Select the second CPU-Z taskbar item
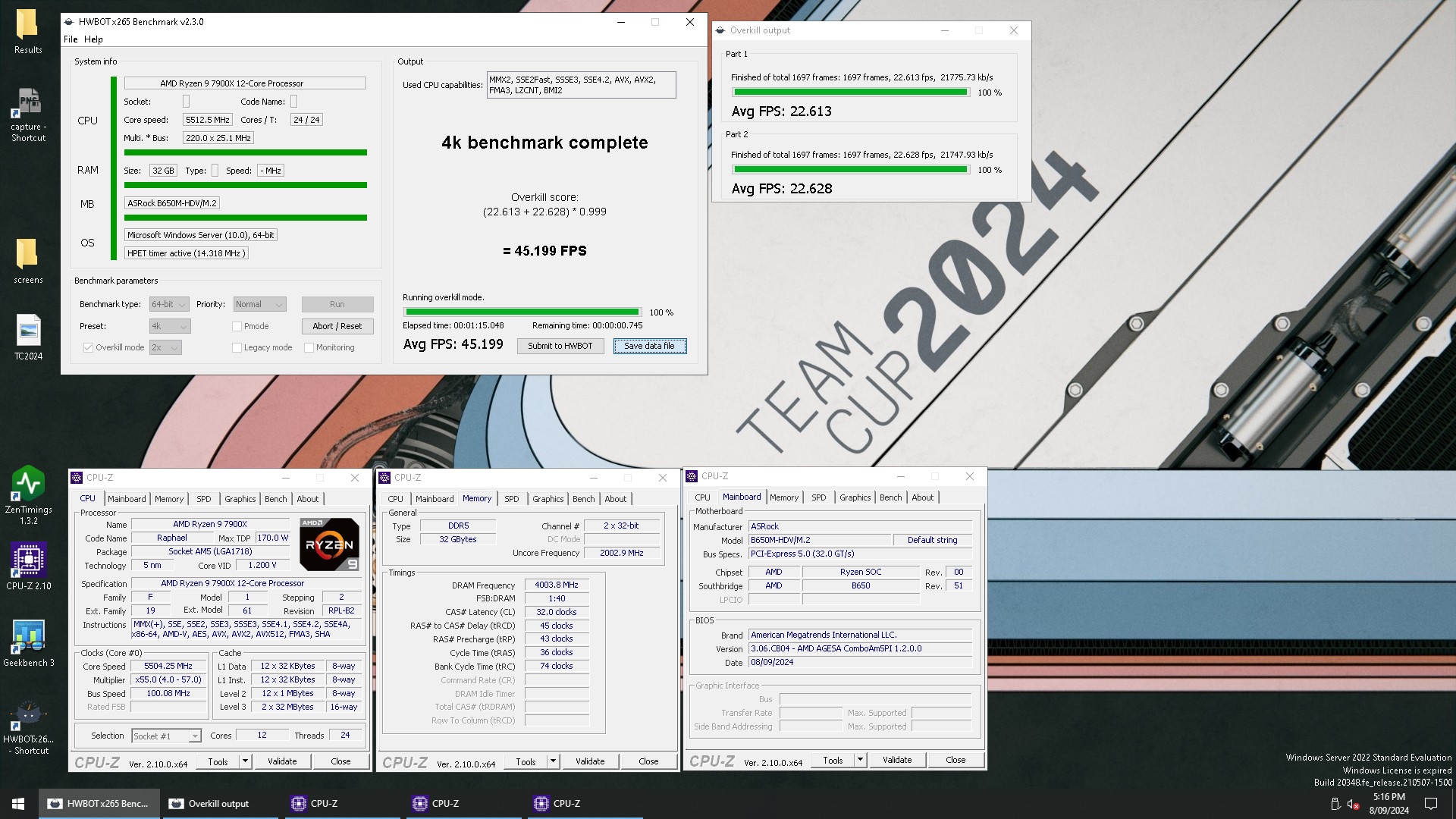Image resolution: width=1456 pixels, height=819 pixels. pyautogui.click(x=463, y=803)
